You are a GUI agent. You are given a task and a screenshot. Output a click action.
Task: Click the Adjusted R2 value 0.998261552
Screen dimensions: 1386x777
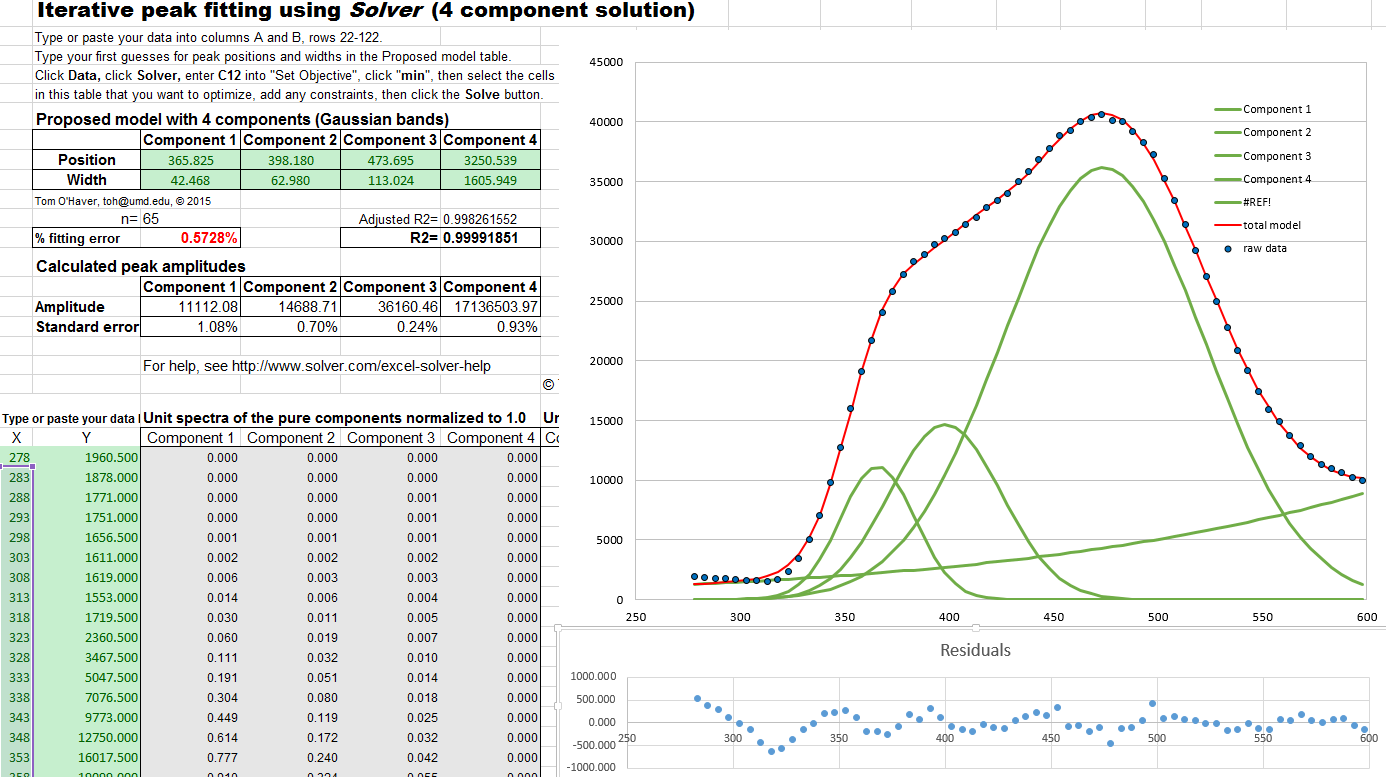tap(479, 219)
